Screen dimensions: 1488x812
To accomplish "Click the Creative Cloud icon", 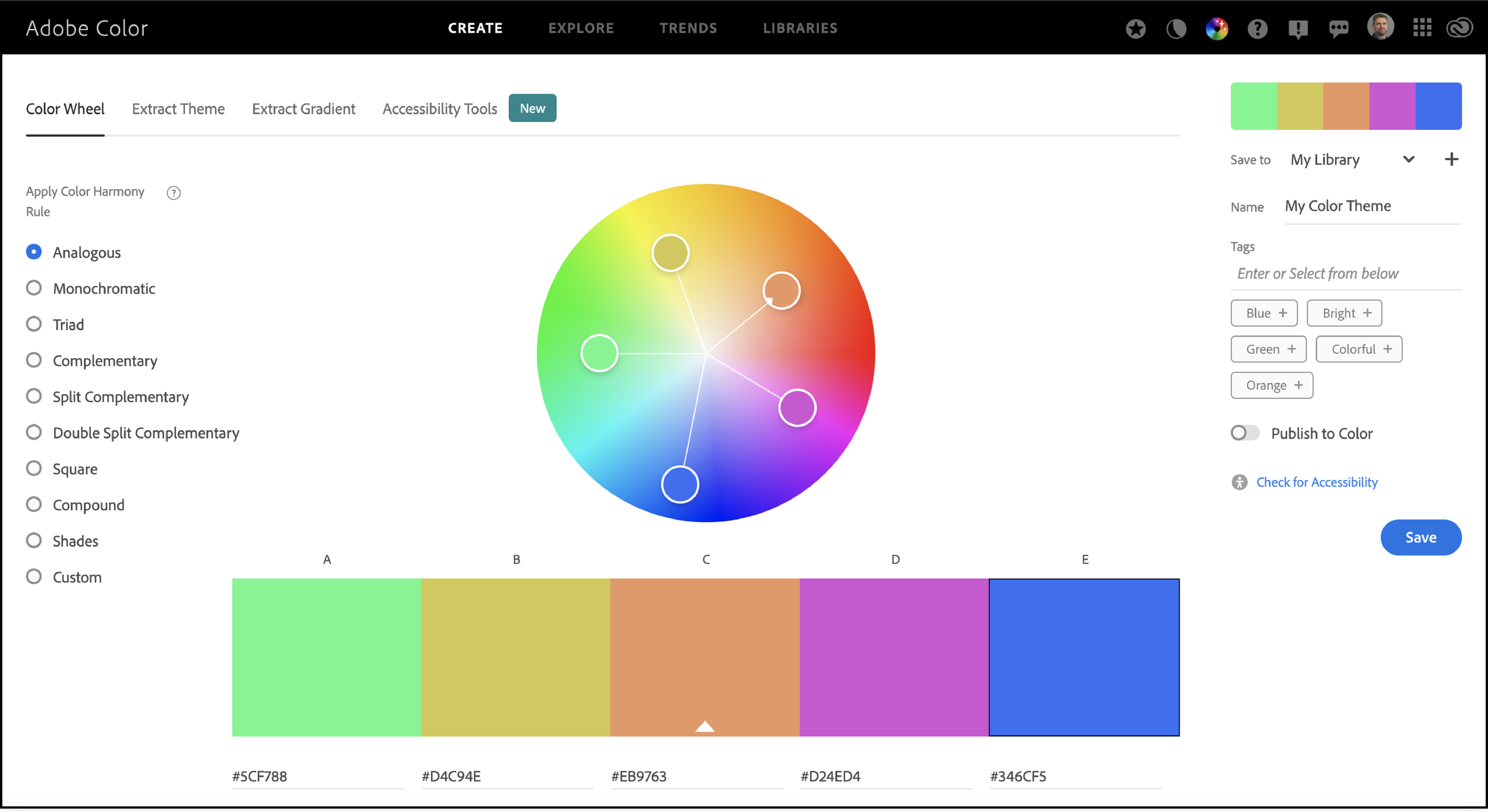I will pos(1459,27).
